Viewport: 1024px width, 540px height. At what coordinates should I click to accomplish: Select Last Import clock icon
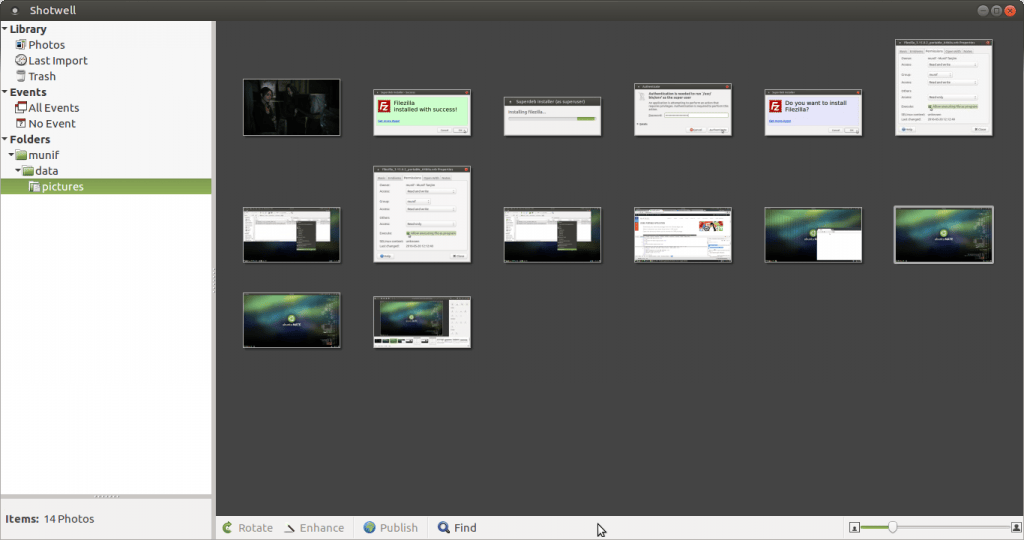click(x=21, y=61)
